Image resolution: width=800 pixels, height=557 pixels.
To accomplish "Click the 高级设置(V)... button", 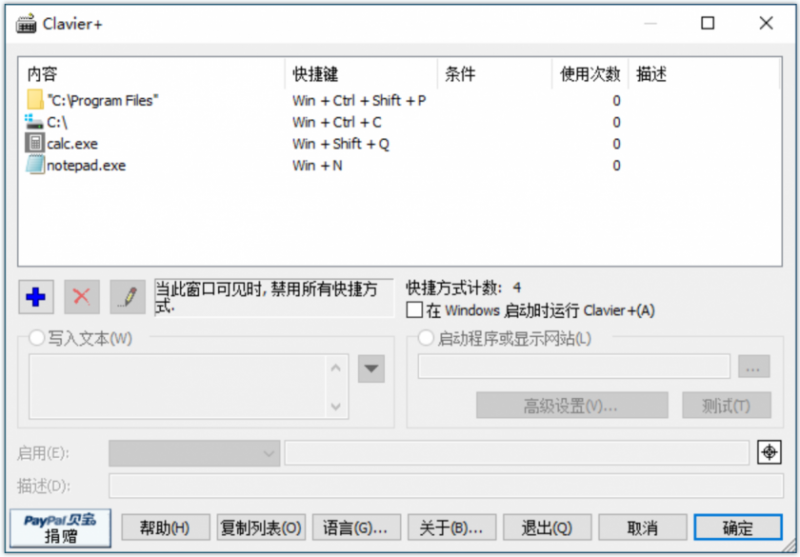I will click(572, 406).
